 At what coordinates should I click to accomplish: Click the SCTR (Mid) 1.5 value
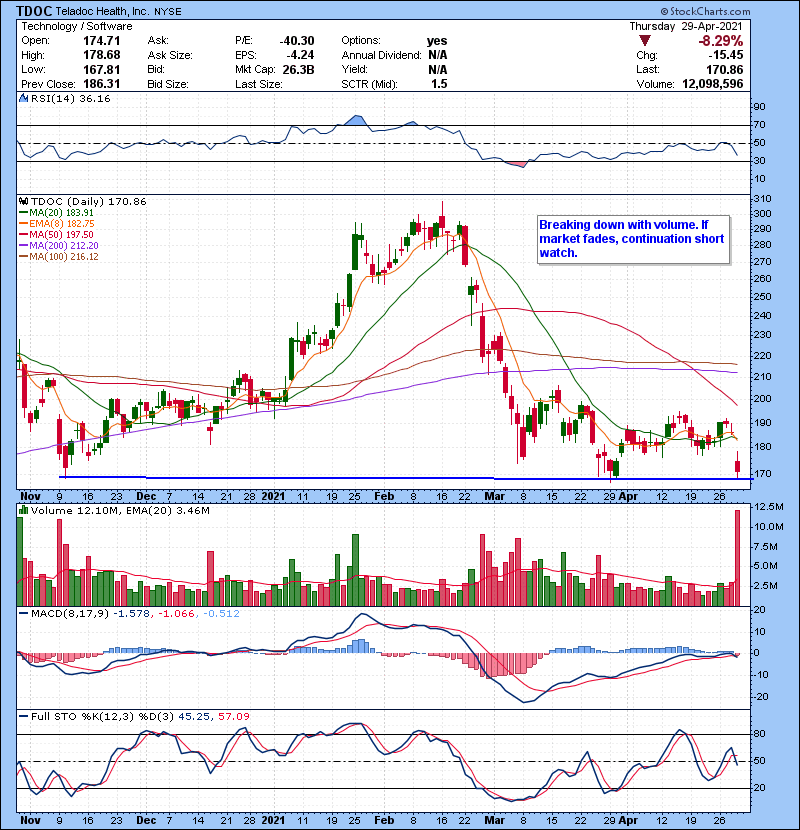coord(439,84)
